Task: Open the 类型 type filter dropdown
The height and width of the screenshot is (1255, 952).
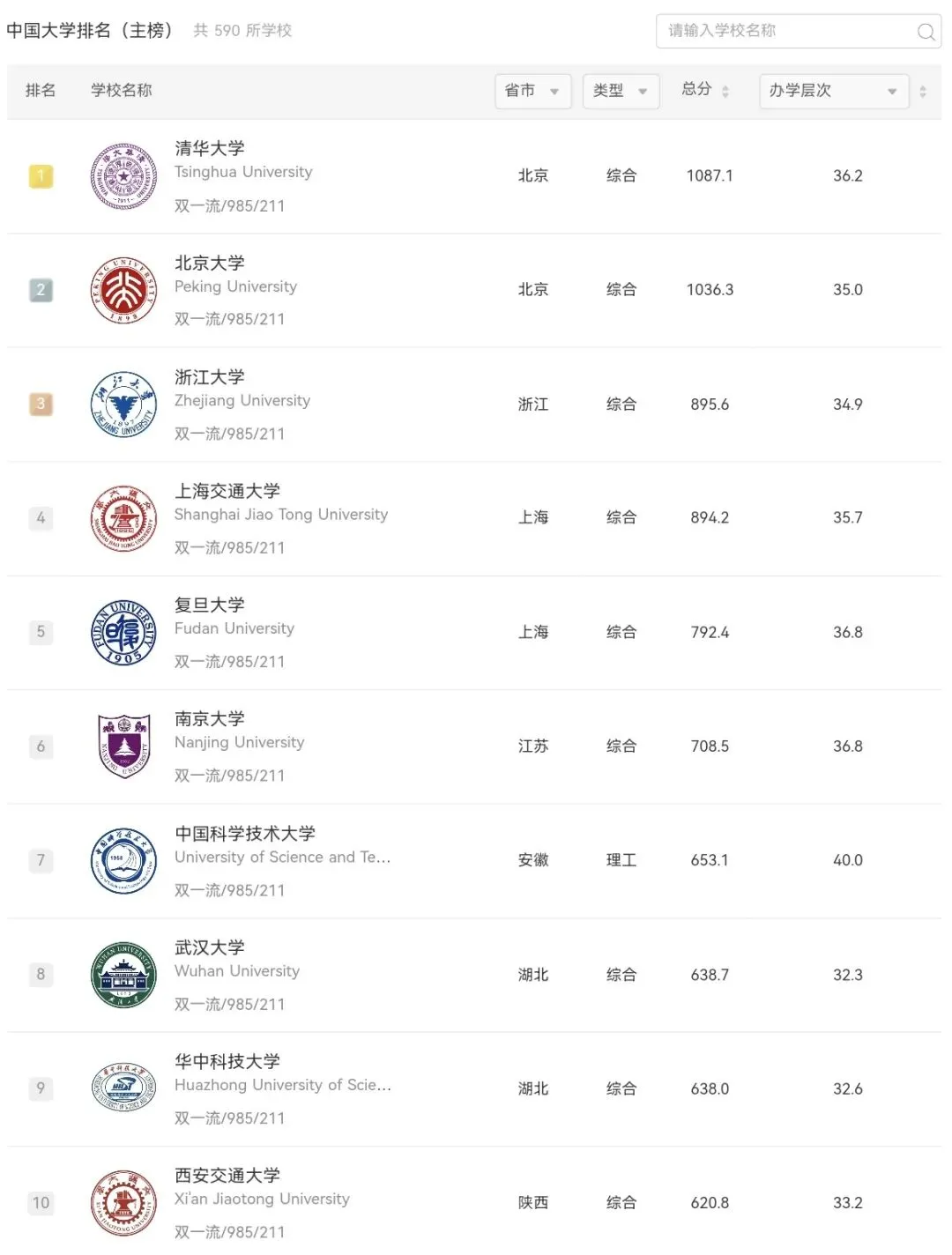Action: pos(621,91)
